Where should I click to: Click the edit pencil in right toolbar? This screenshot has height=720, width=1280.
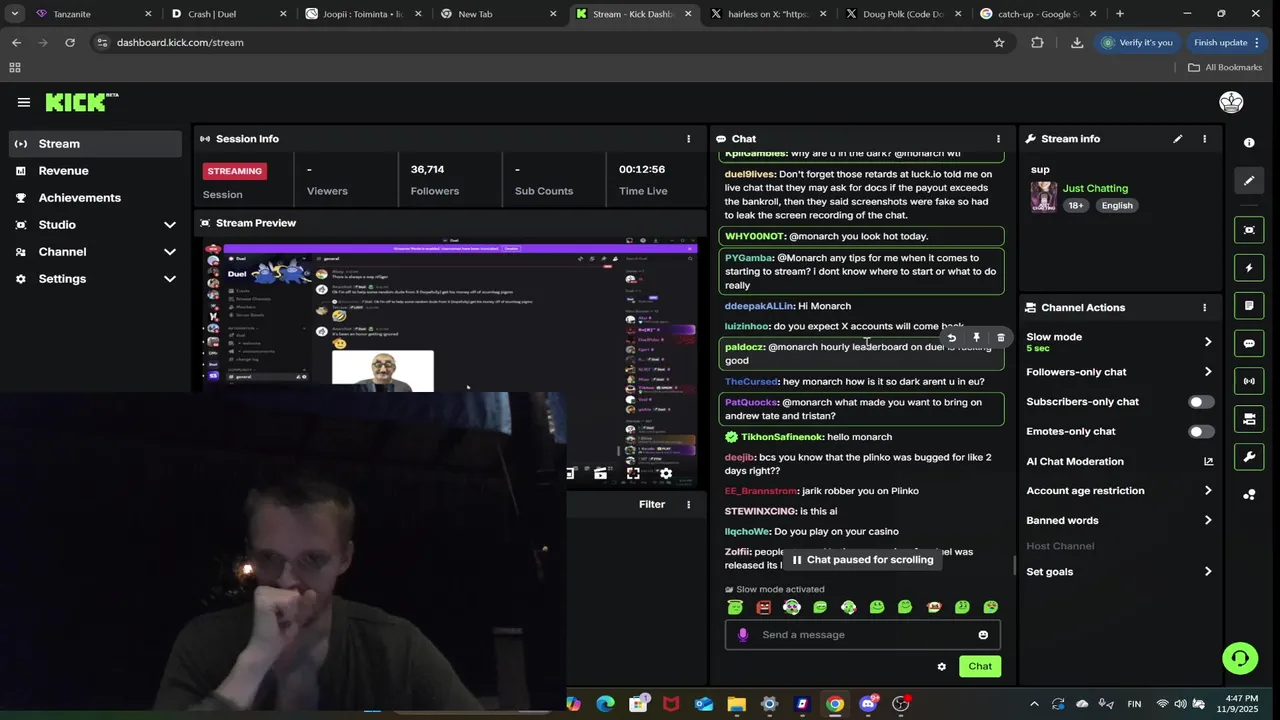tap(1249, 181)
